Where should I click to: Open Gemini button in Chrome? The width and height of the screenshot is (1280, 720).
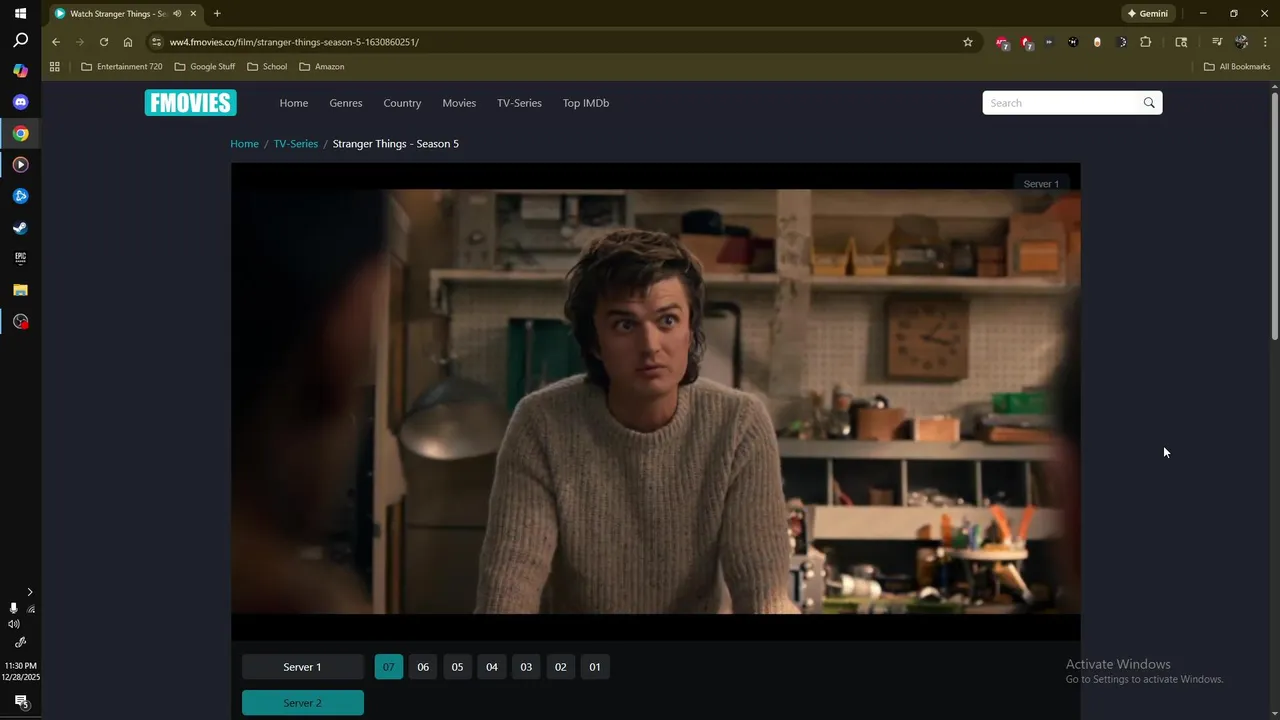click(x=1147, y=14)
